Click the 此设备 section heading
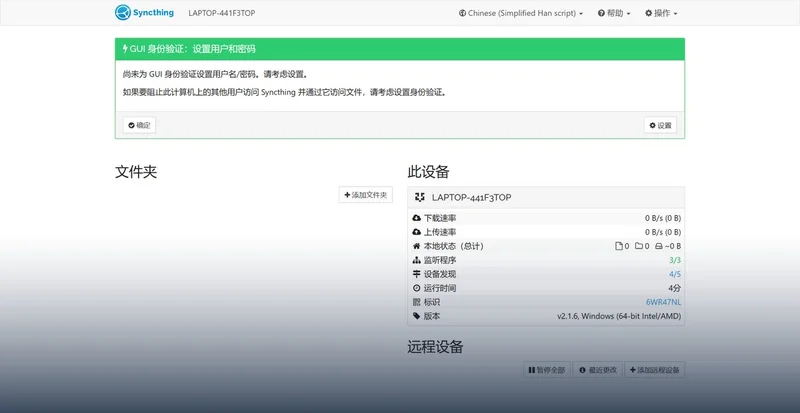Screen dimensions: 800x413 [x=429, y=172]
